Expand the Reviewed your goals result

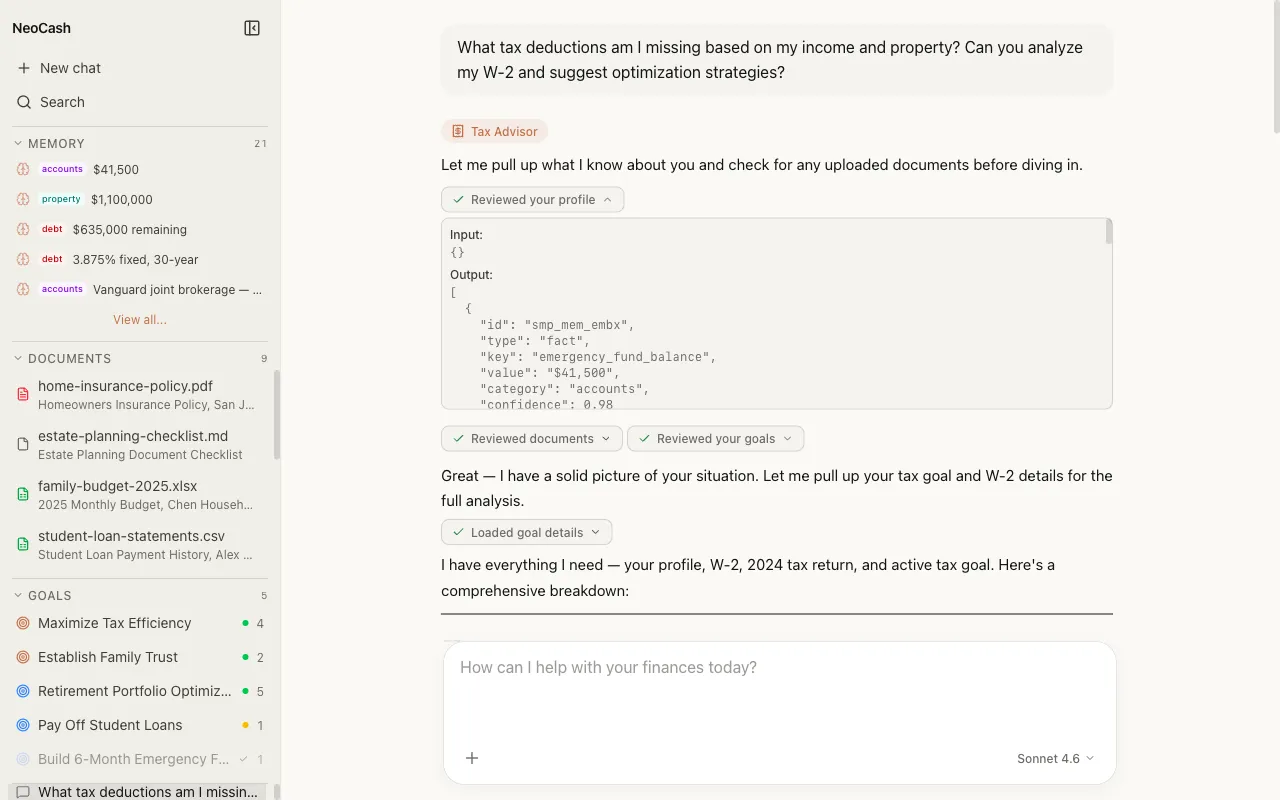tap(715, 439)
